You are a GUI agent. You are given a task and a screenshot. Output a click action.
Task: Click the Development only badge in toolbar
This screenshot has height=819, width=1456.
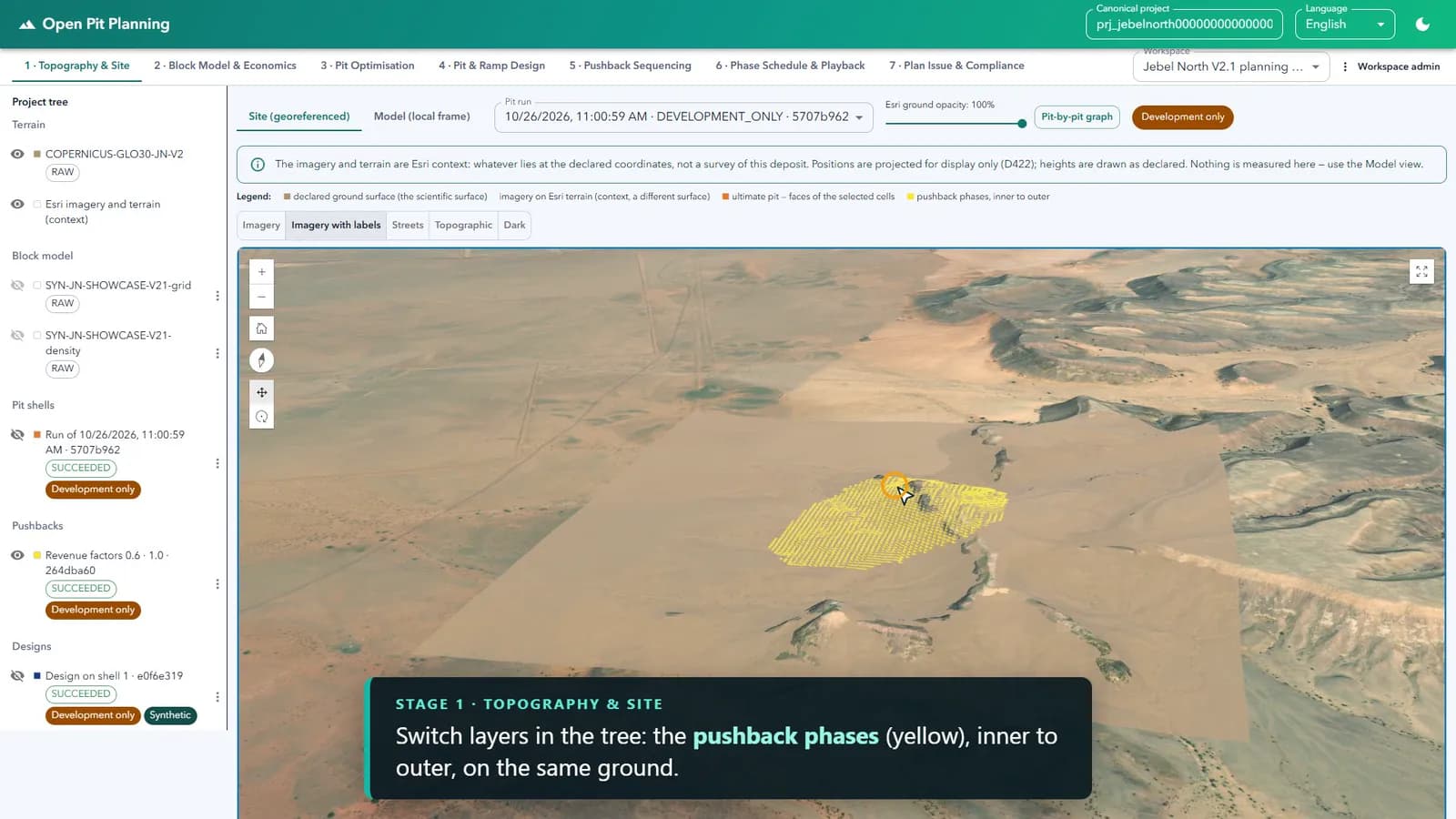(1182, 116)
